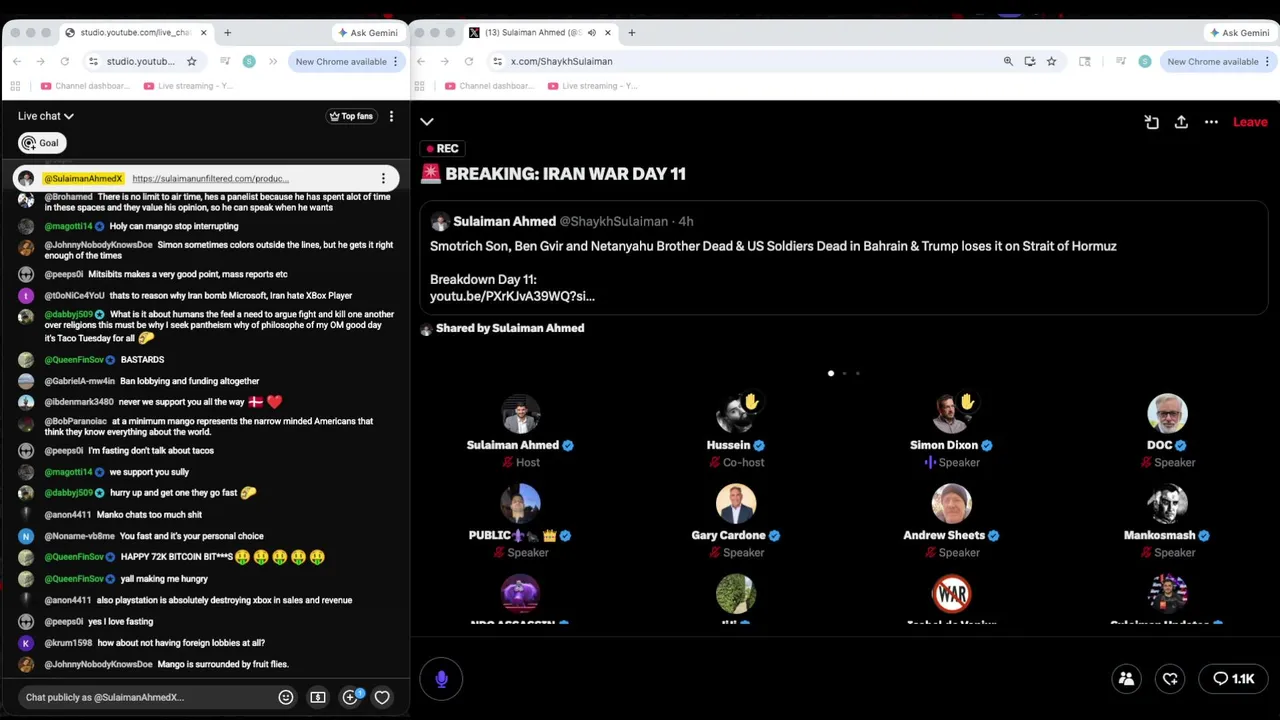The height and width of the screenshot is (720, 1280).
Task: Click Ask Gemini in the X window
Action: tap(1240, 33)
